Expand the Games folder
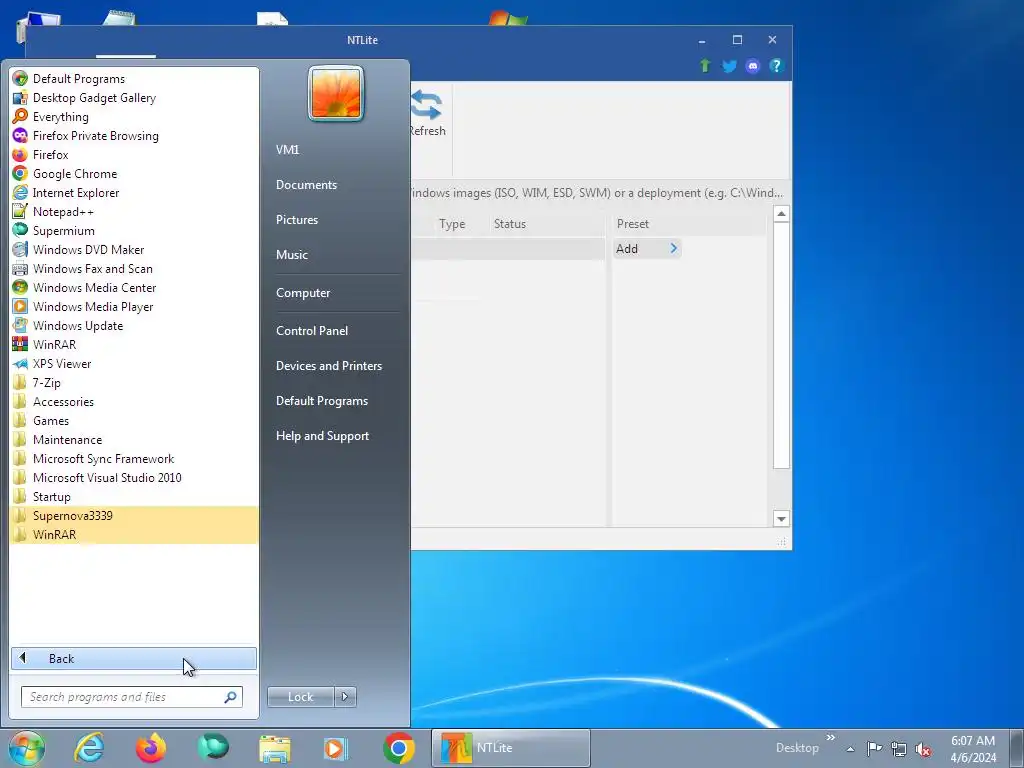The height and width of the screenshot is (768, 1024). pyautogui.click(x=134, y=421)
